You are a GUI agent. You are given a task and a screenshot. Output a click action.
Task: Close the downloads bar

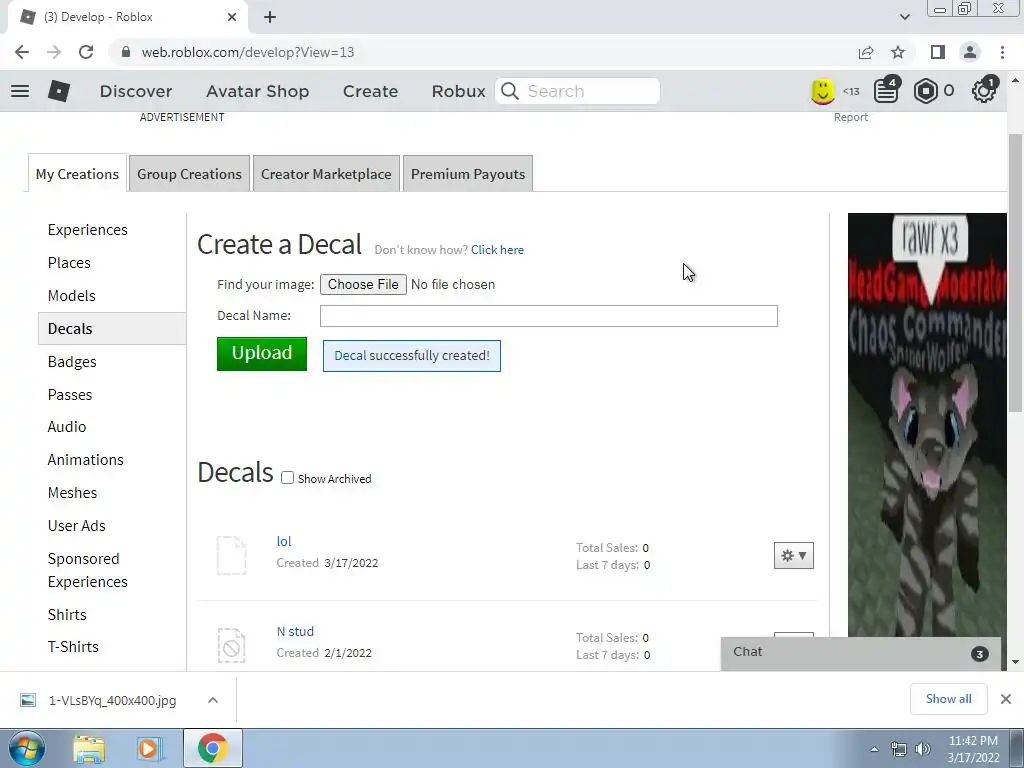[x=1006, y=699]
